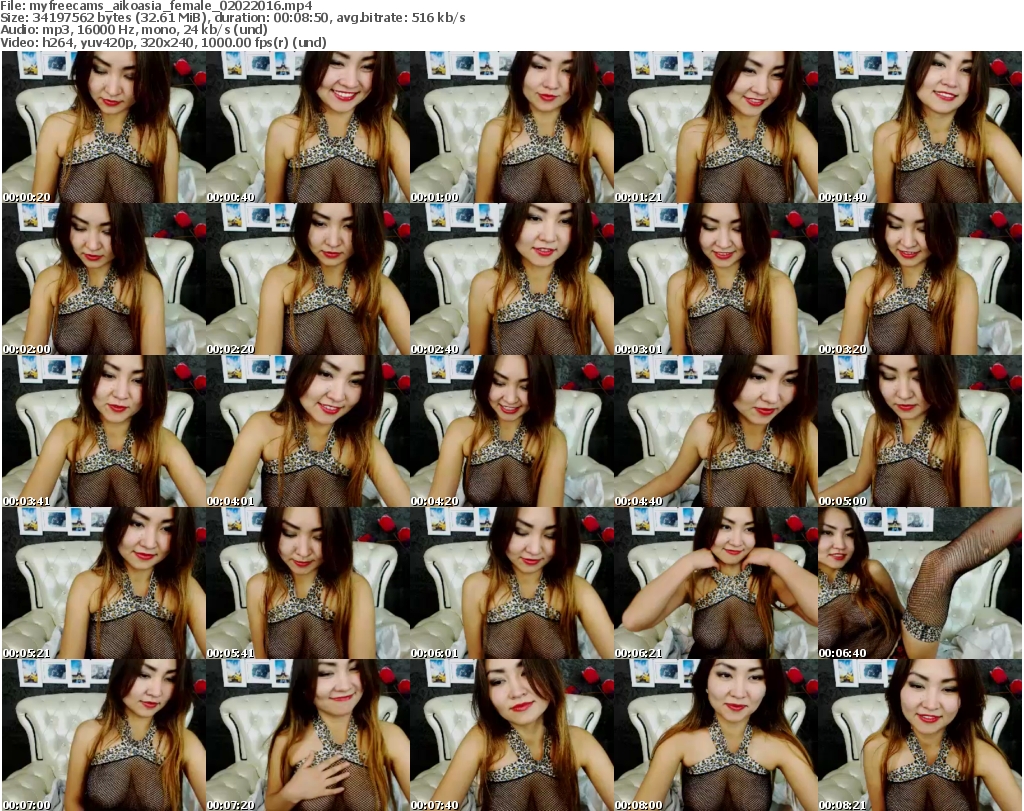The width and height of the screenshot is (1024, 811).
Task: Click the 00:06:21 thumbnail
Action: coord(716,583)
